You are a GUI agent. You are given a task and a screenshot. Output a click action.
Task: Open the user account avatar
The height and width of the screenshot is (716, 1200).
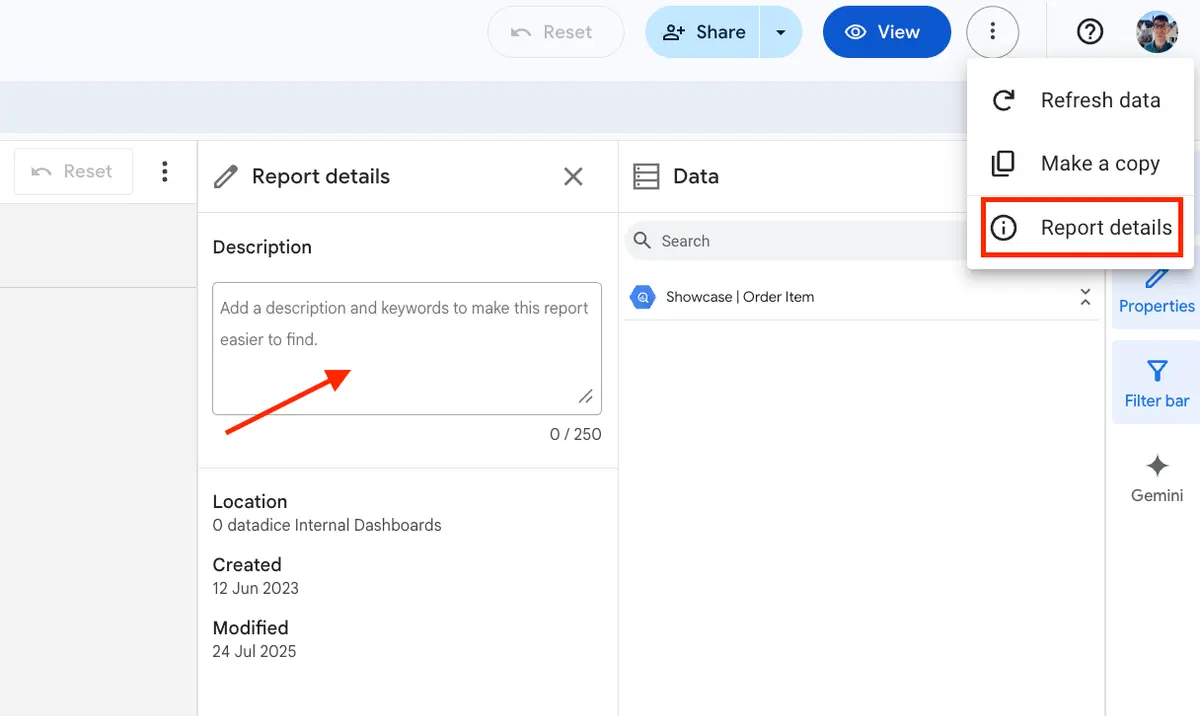tap(1157, 32)
